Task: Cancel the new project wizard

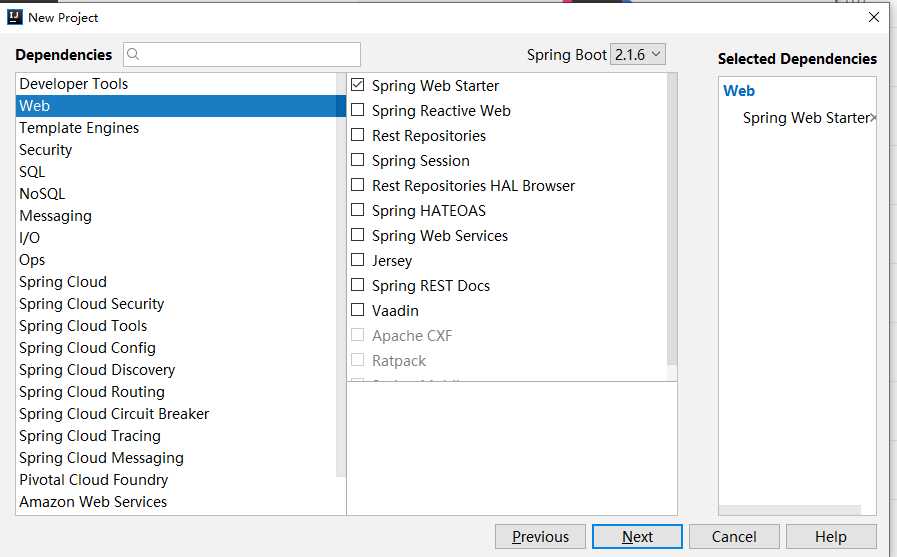Action: pyautogui.click(x=734, y=536)
